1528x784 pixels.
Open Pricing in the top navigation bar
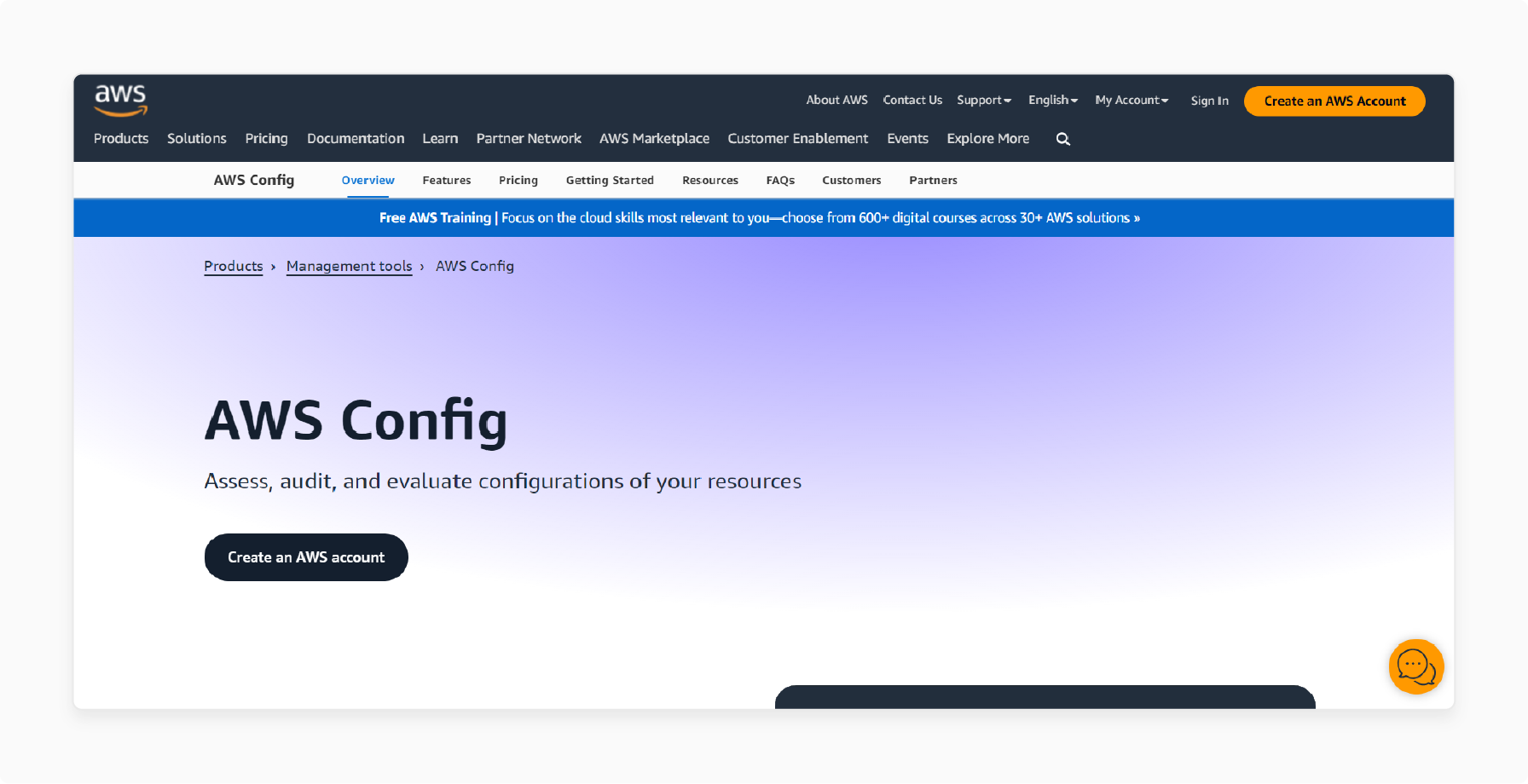point(266,139)
